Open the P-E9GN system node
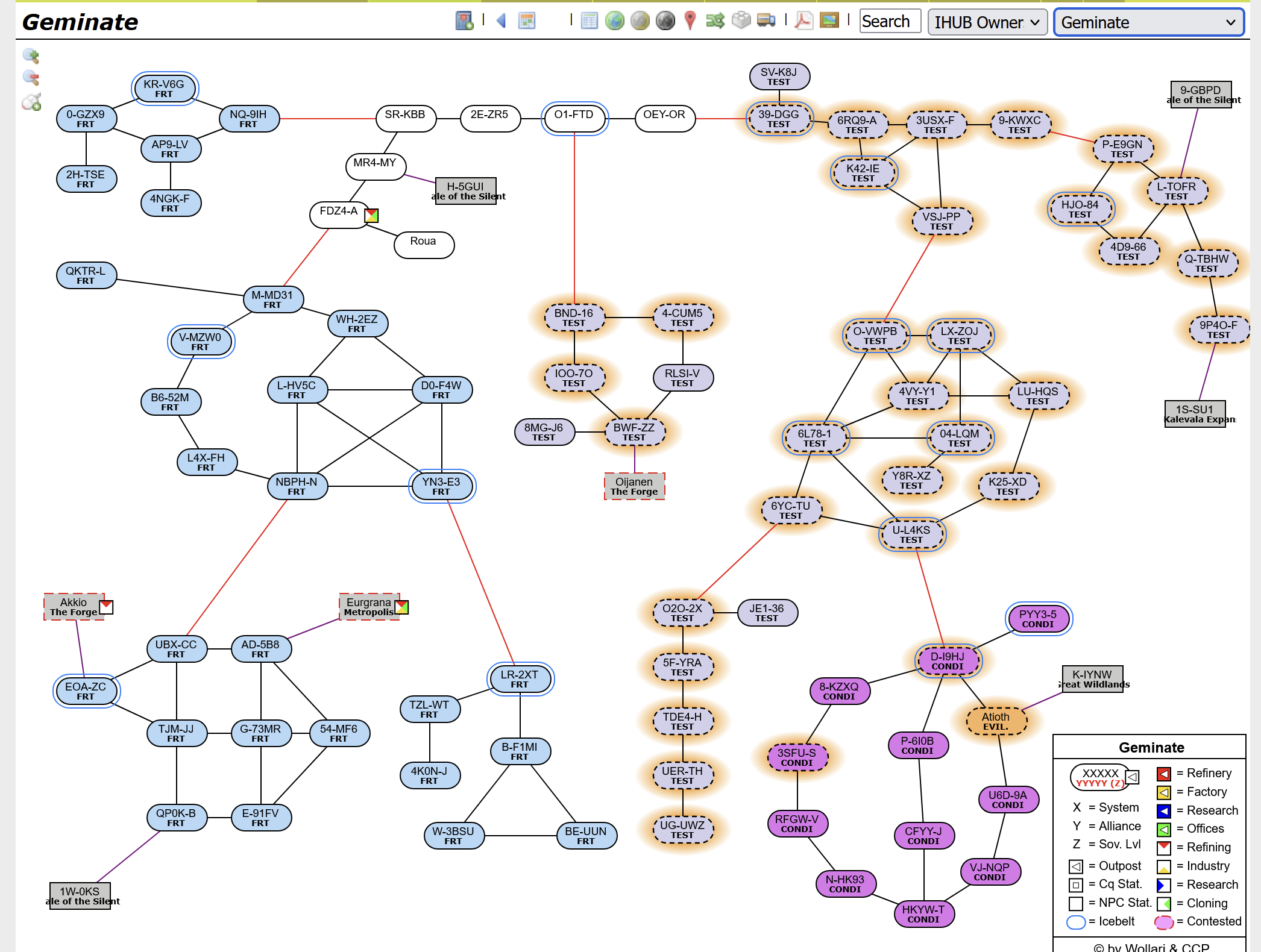This screenshot has height=952, width=1261. [x=1123, y=149]
